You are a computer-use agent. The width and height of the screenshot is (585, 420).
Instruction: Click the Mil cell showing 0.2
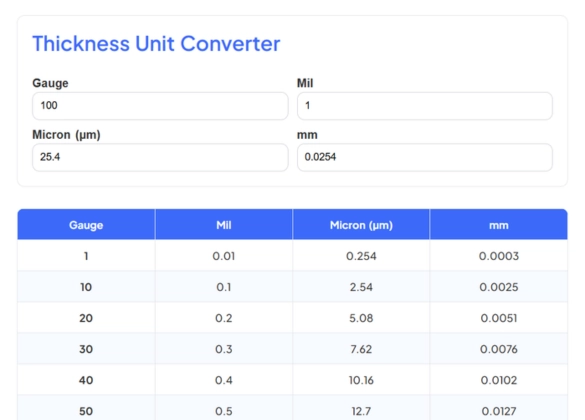click(224, 318)
